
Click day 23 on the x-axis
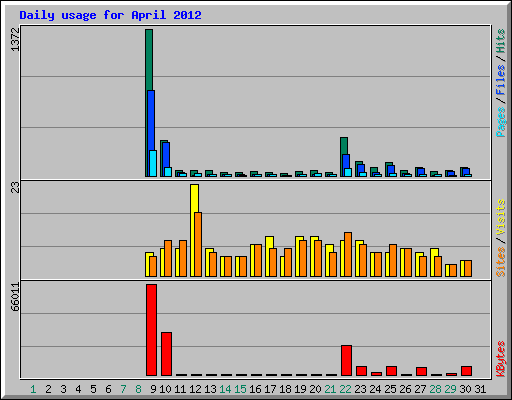pos(360,389)
